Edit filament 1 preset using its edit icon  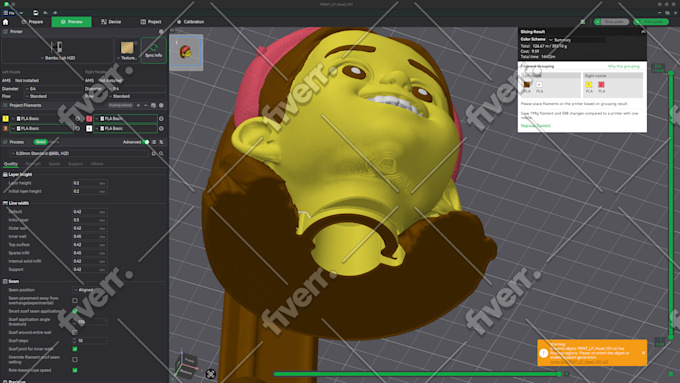point(78,118)
